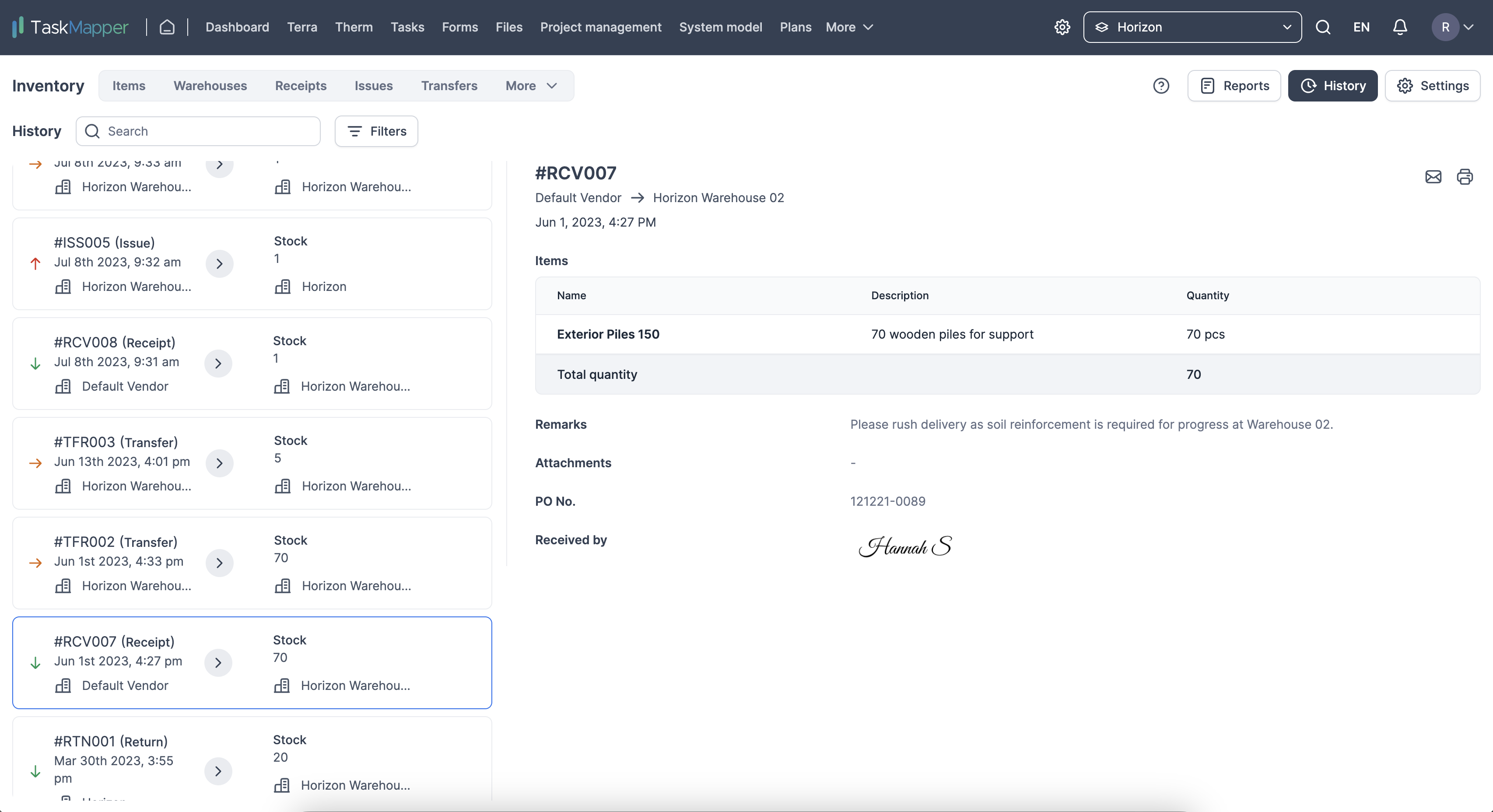1493x812 pixels.
Task: Click the ISS005 Issue item arrow
Action: click(x=218, y=264)
